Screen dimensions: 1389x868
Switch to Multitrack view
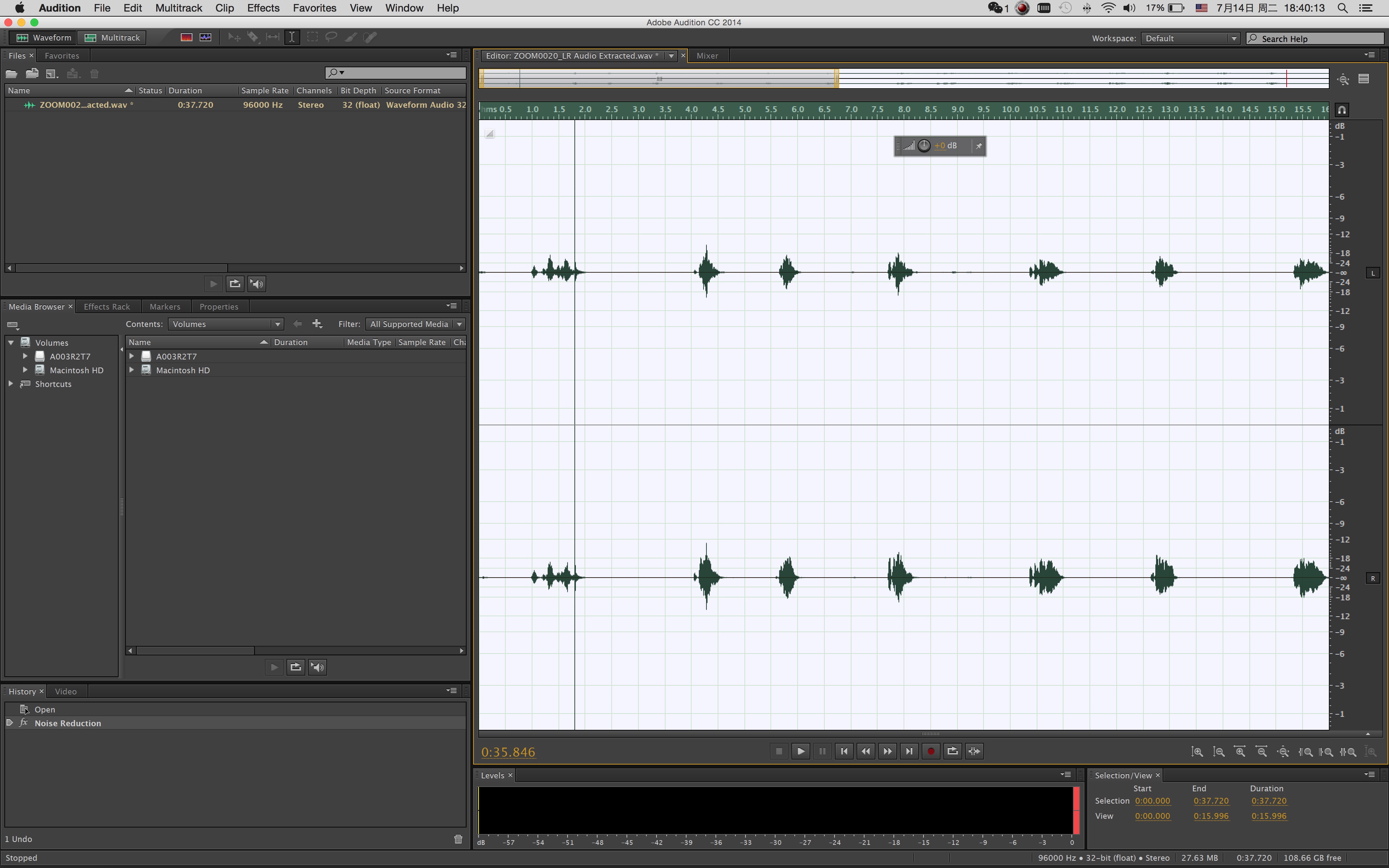click(112, 38)
